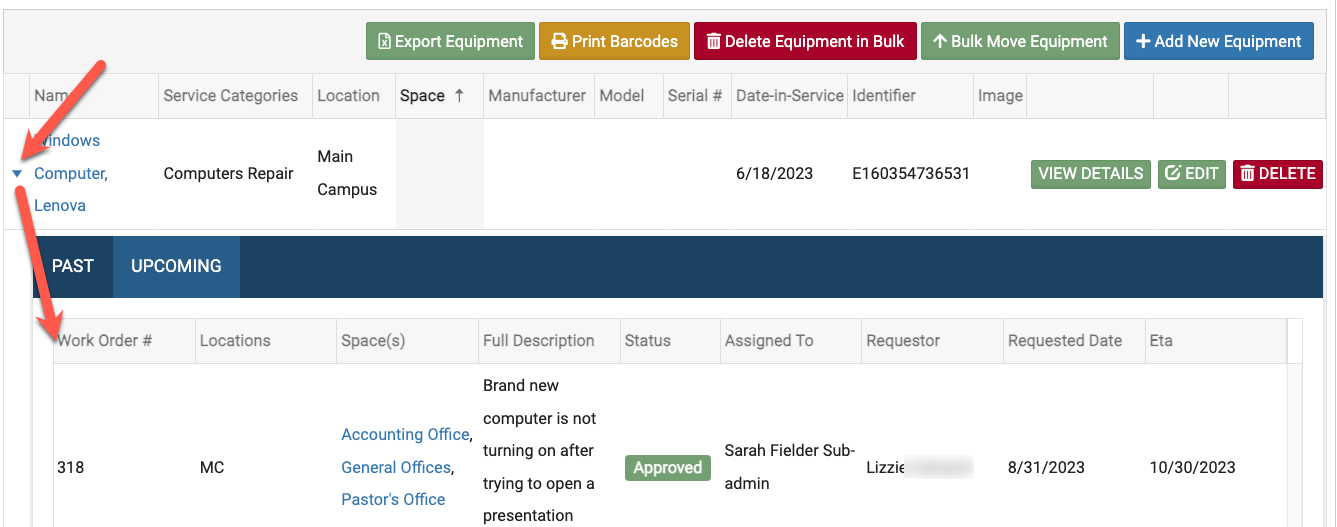The image size is (1337, 527).
Task: Open the Accounting Office space link
Action: pos(405,435)
